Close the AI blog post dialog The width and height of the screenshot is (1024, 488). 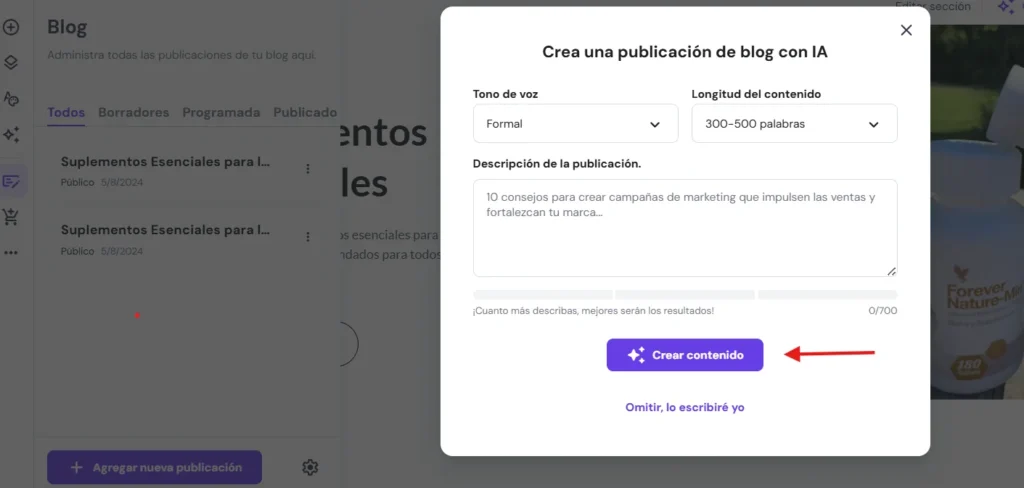pyautogui.click(x=906, y=30)
